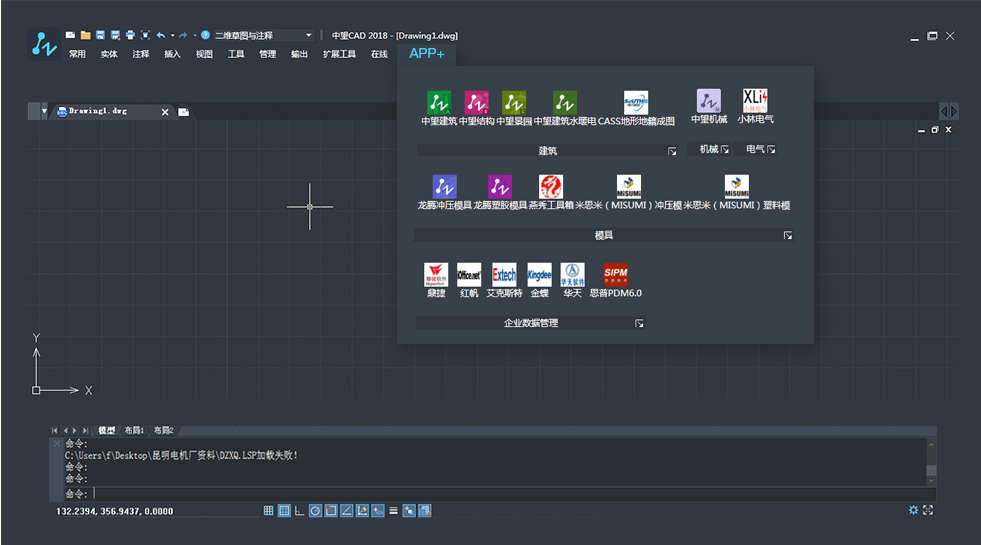The width and height of the screenshot is (981, 545).
Task: Launch 中望建筑 app
Action: pyautogui.click(x=439, y=108)
